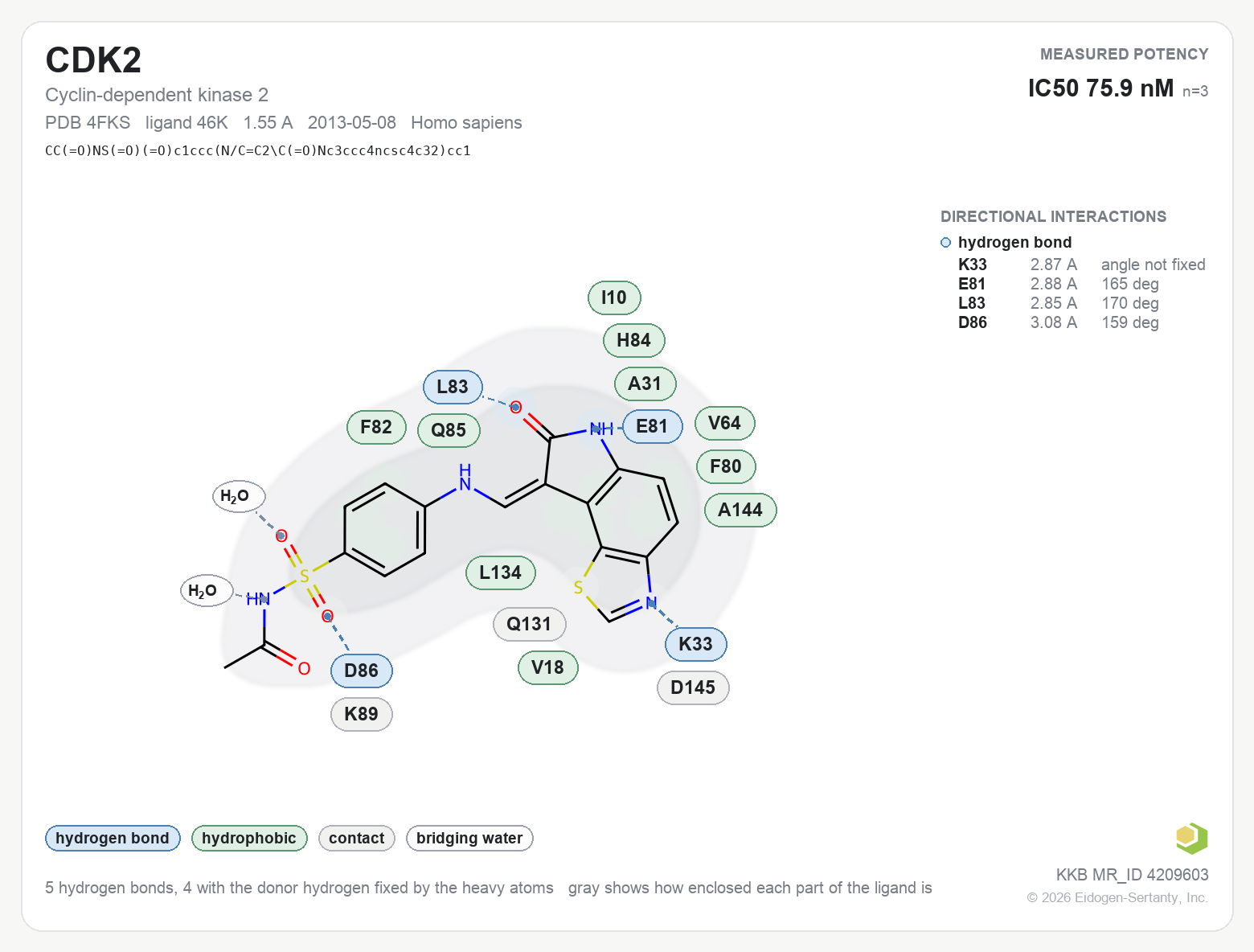Click the upper H2O bridging water
The height and width of the screenshot is (952, 1254).
[x=239, y=496]
